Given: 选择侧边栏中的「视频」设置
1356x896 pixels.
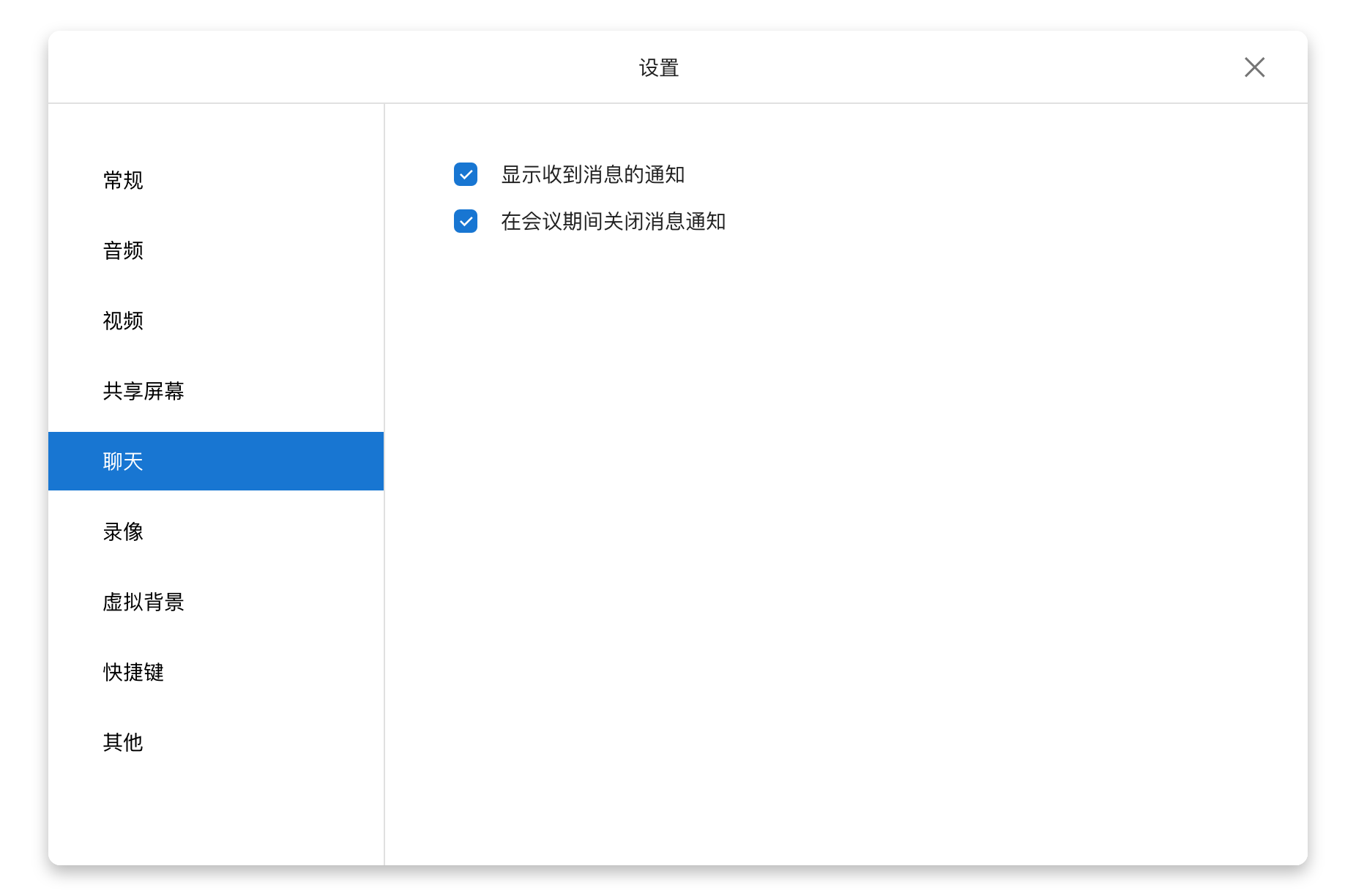Looking at the screenshot, I should coord(123,321).
